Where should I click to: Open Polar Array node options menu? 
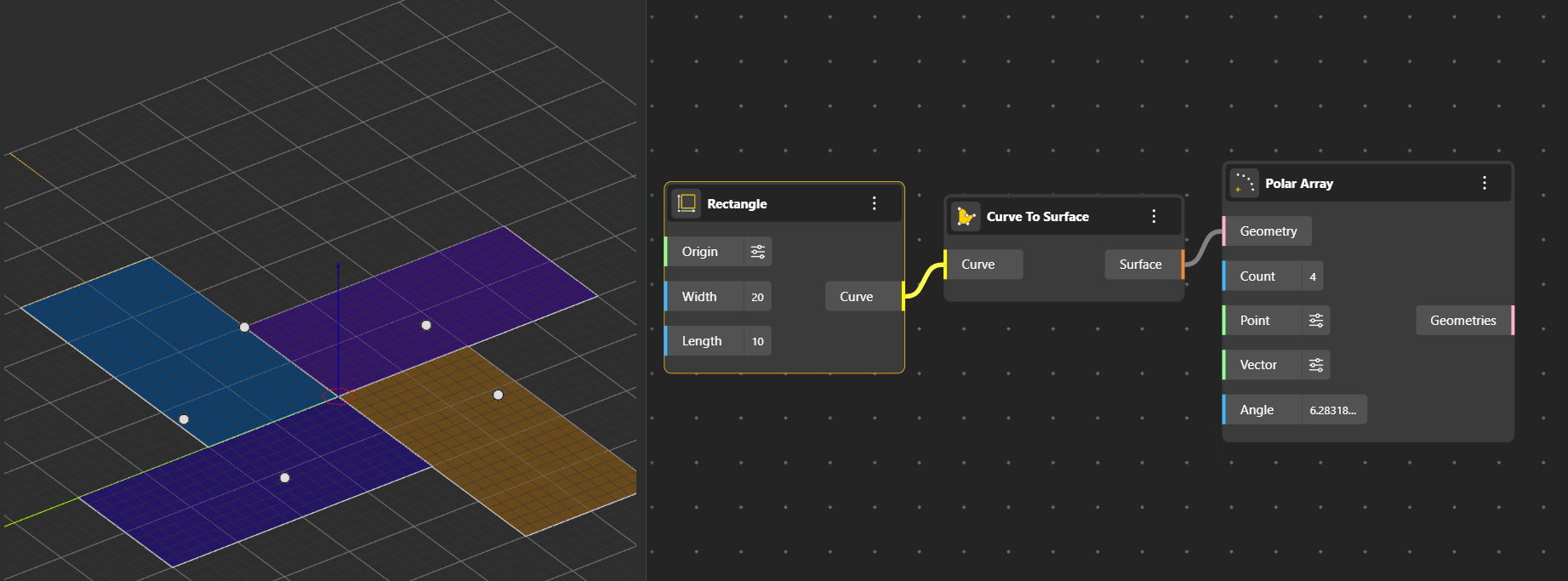point(1484,184)
